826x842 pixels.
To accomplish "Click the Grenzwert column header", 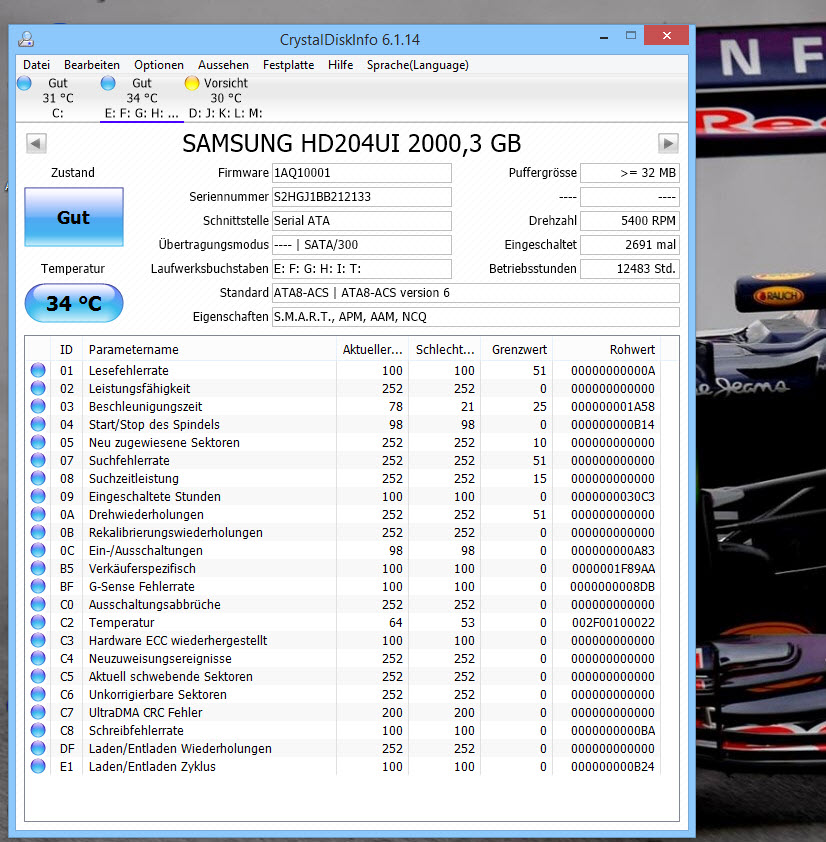I will click(517, 350).
